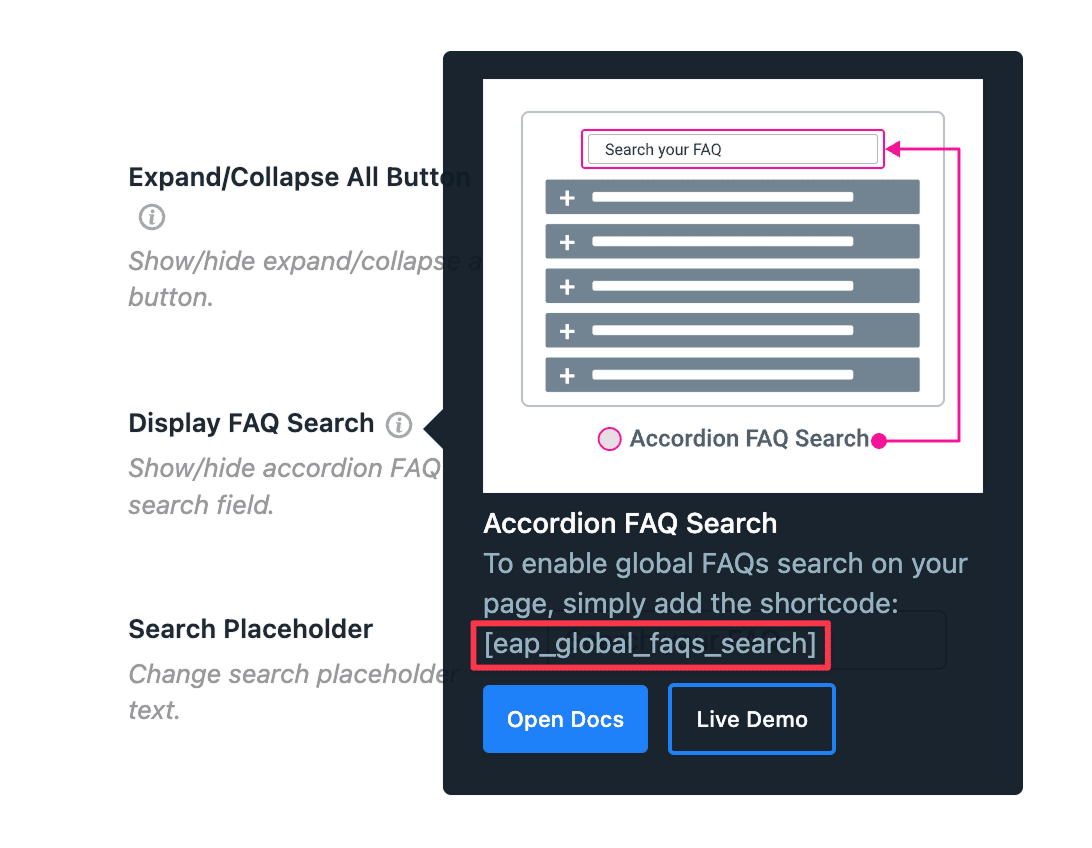Launch the Live Demo button
Viewport: 1092px width, 848px height.
point(751,719)
